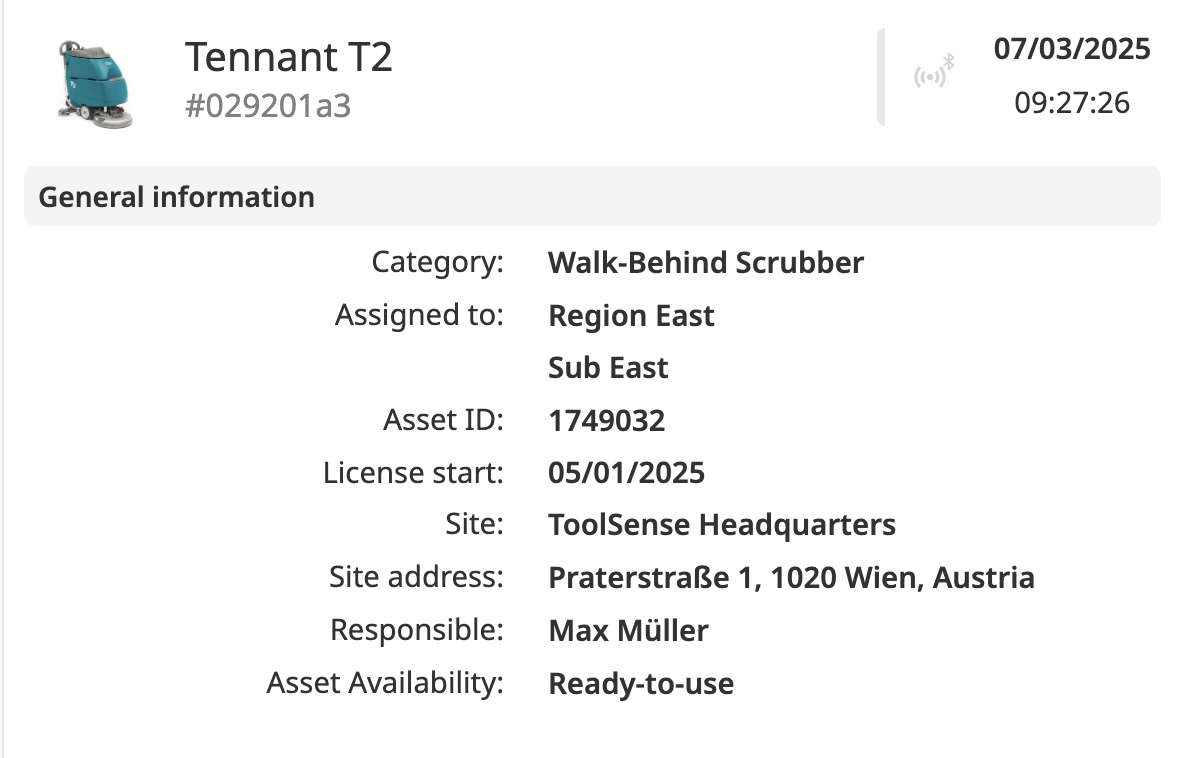The height and width of the screenshot is (758, 1200).
Task: Click the last-seen date 07/03/2025
Action: [x=1072, y=49]
